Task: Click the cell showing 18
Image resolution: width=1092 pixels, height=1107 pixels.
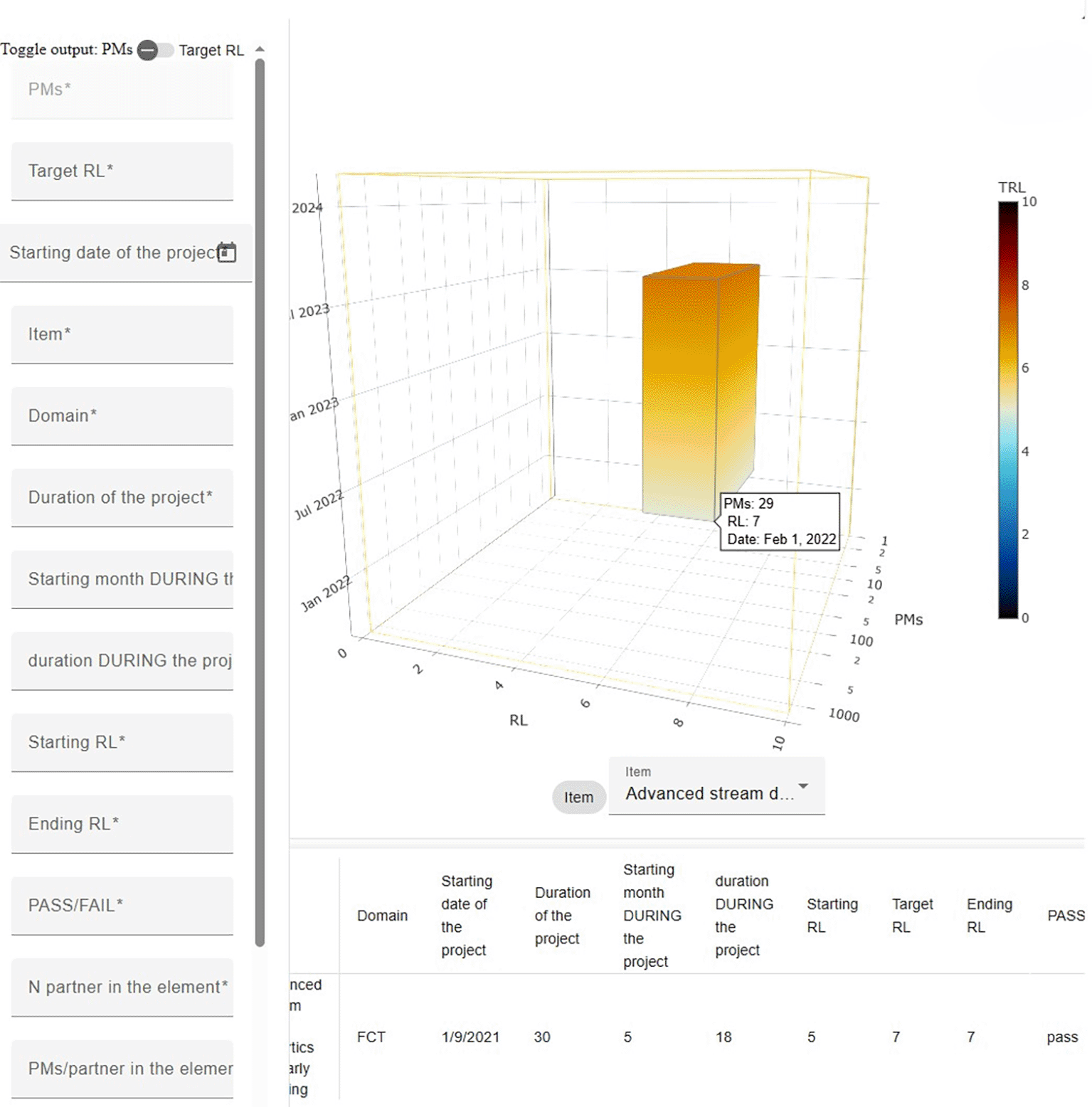Action: [x=723, y=1037]
